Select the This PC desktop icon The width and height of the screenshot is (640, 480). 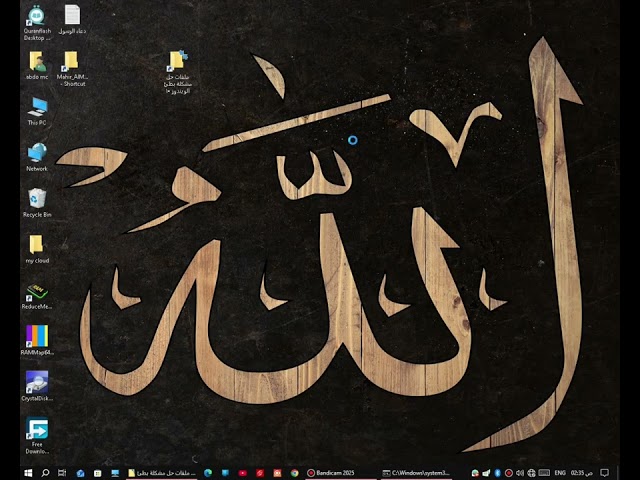[x=37, y=111]
